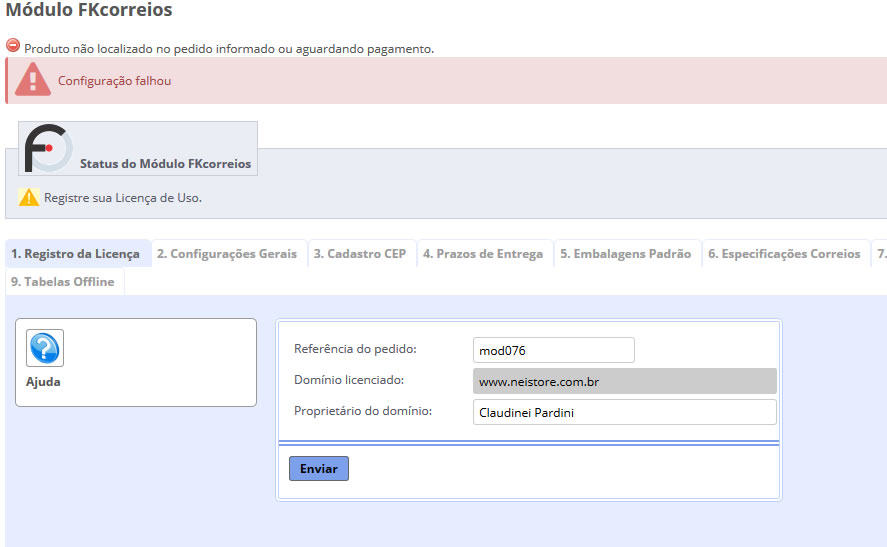Viewport: 887px width, 547px height.
Task: Click the red warning triangle icon
Action: click(33, 79)
